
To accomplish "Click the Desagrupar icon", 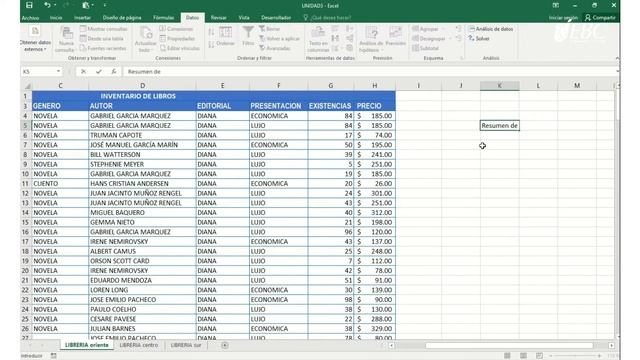I will click(429, 38).
